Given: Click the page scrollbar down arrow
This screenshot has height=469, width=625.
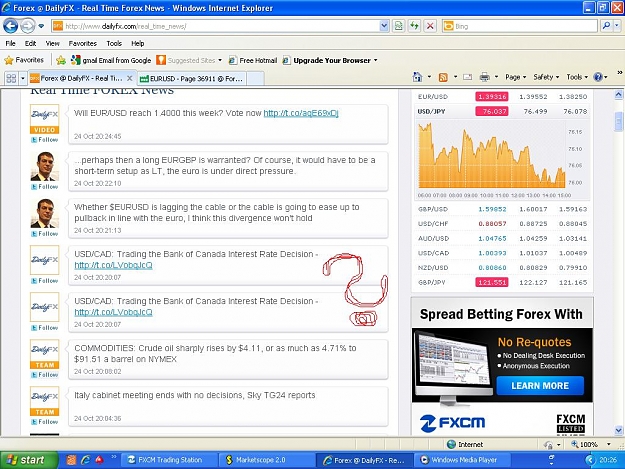Looking at the screenshot, I should coord(619,430).
